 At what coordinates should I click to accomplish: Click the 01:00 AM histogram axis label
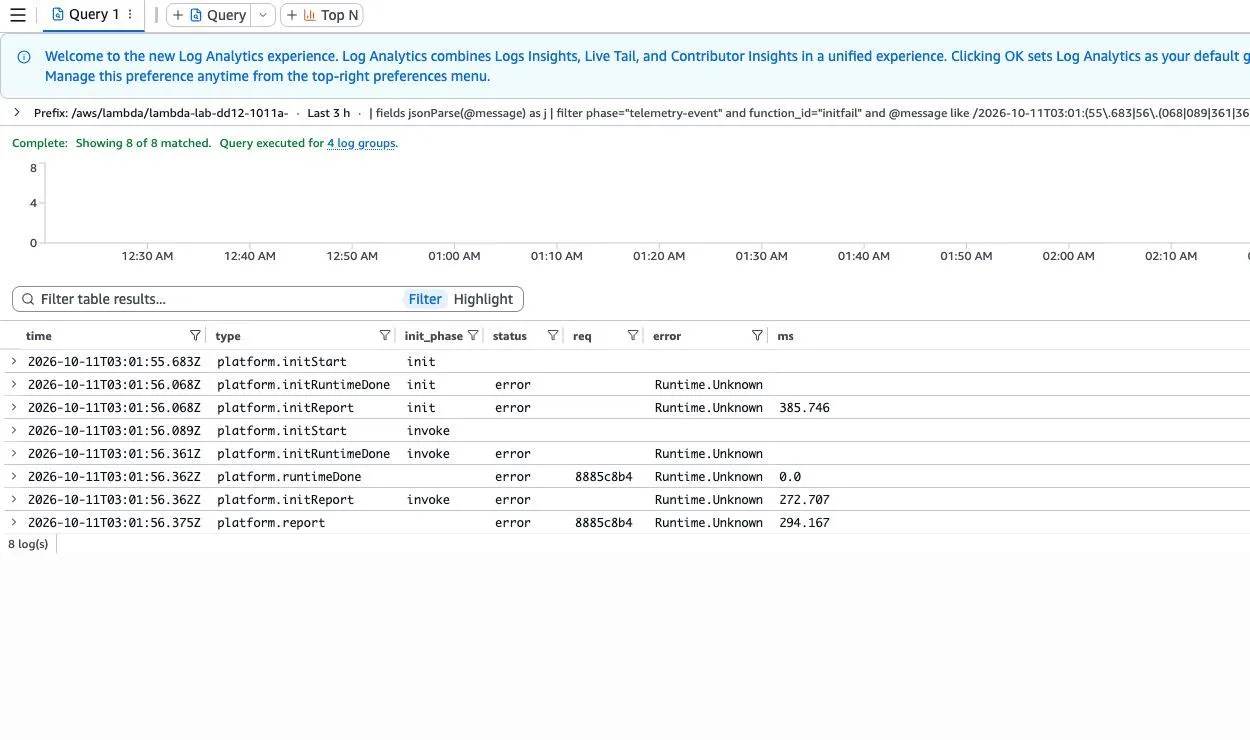[x=454, y=256]
